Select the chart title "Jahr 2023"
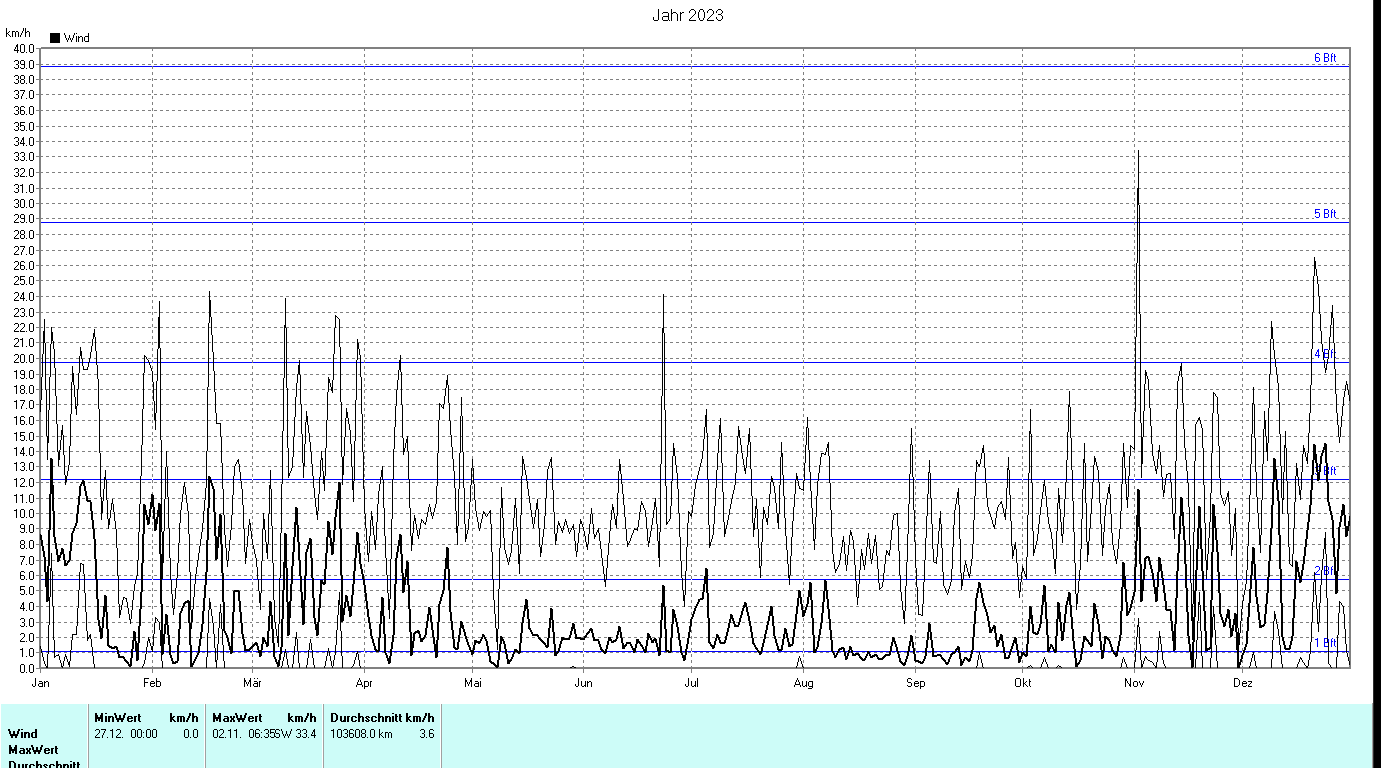The image size is (1381, 768). pyautogui.click(x=688, y=15)
